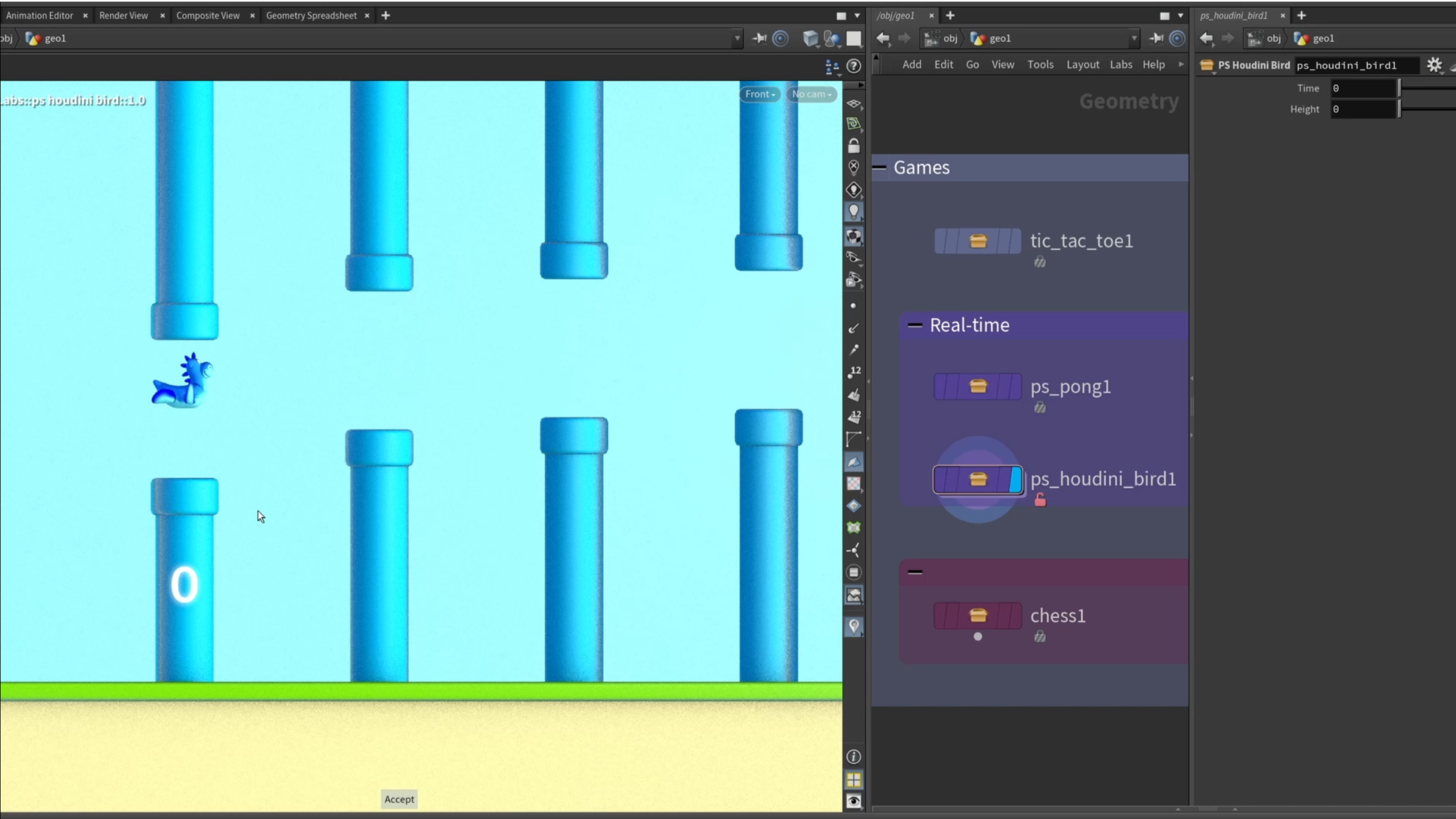This screenshot has height=819, width=1456.
Task: Collapse the Games network box
Action: [x=880, y=167]
